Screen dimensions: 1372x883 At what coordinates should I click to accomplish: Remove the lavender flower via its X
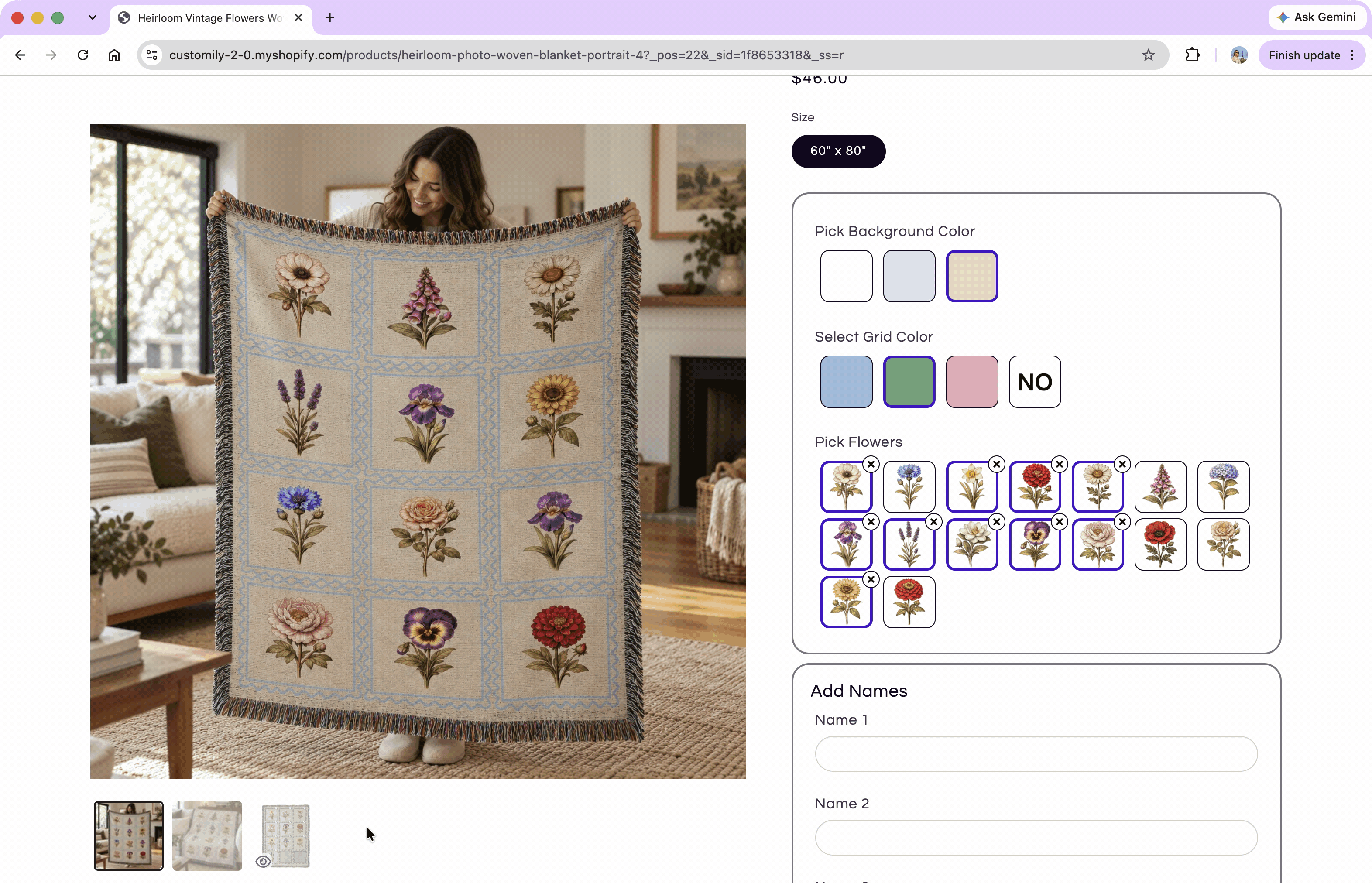(x=934, y=522)
